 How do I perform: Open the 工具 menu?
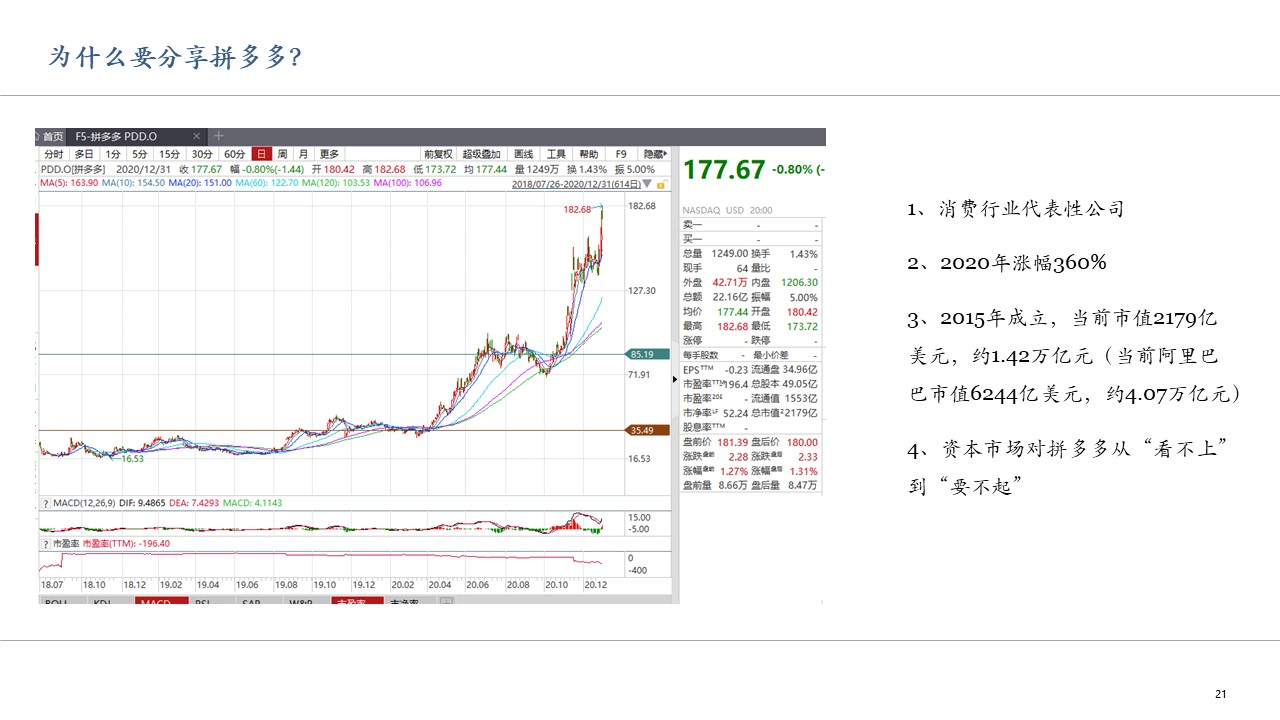pos(557,154)
